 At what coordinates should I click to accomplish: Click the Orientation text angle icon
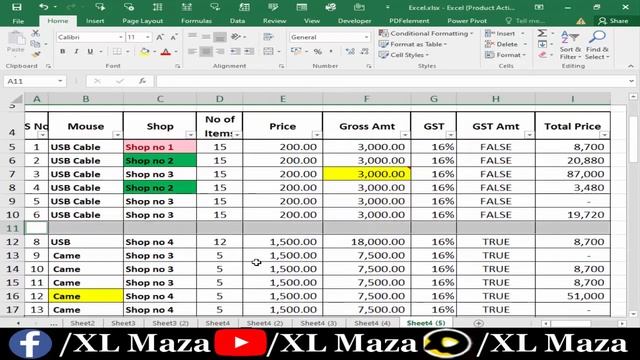(x=236, y=37)
